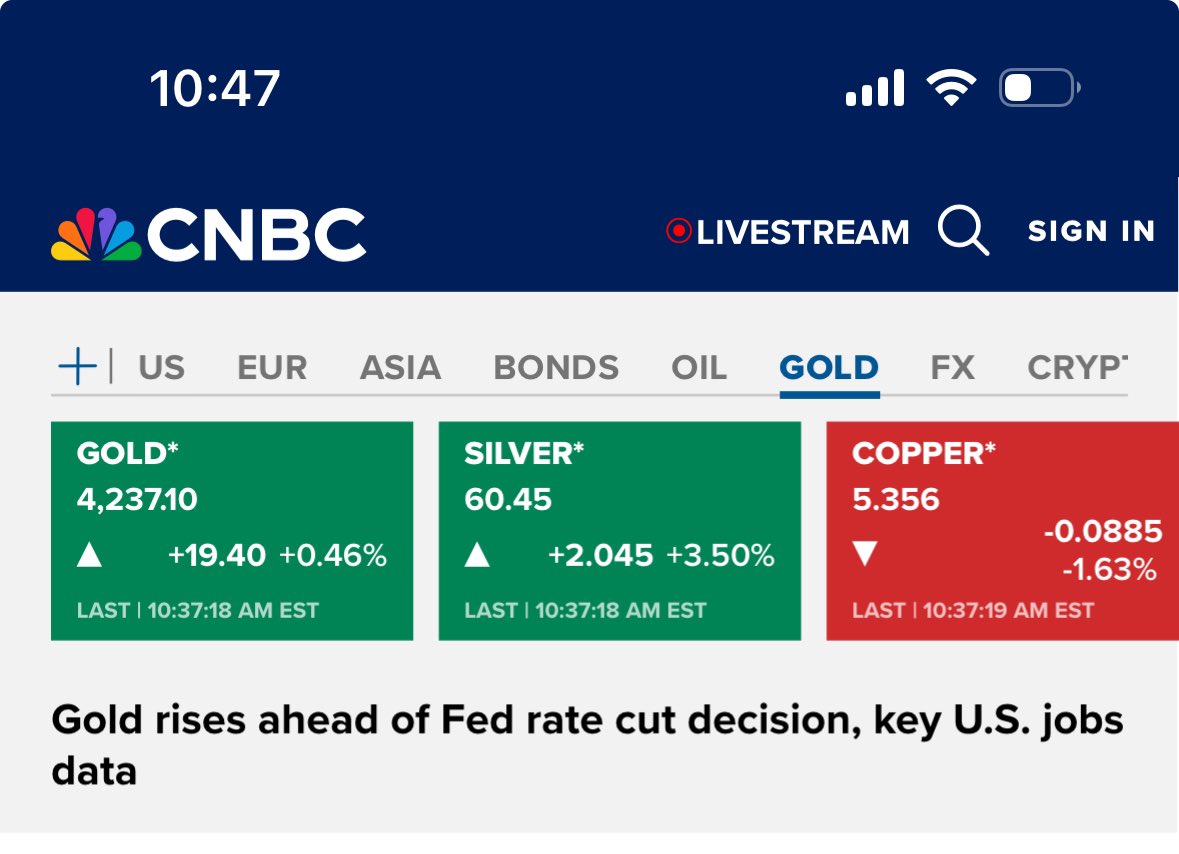
Task: Click the SIGN IN button
Action: coord(1091,231)
